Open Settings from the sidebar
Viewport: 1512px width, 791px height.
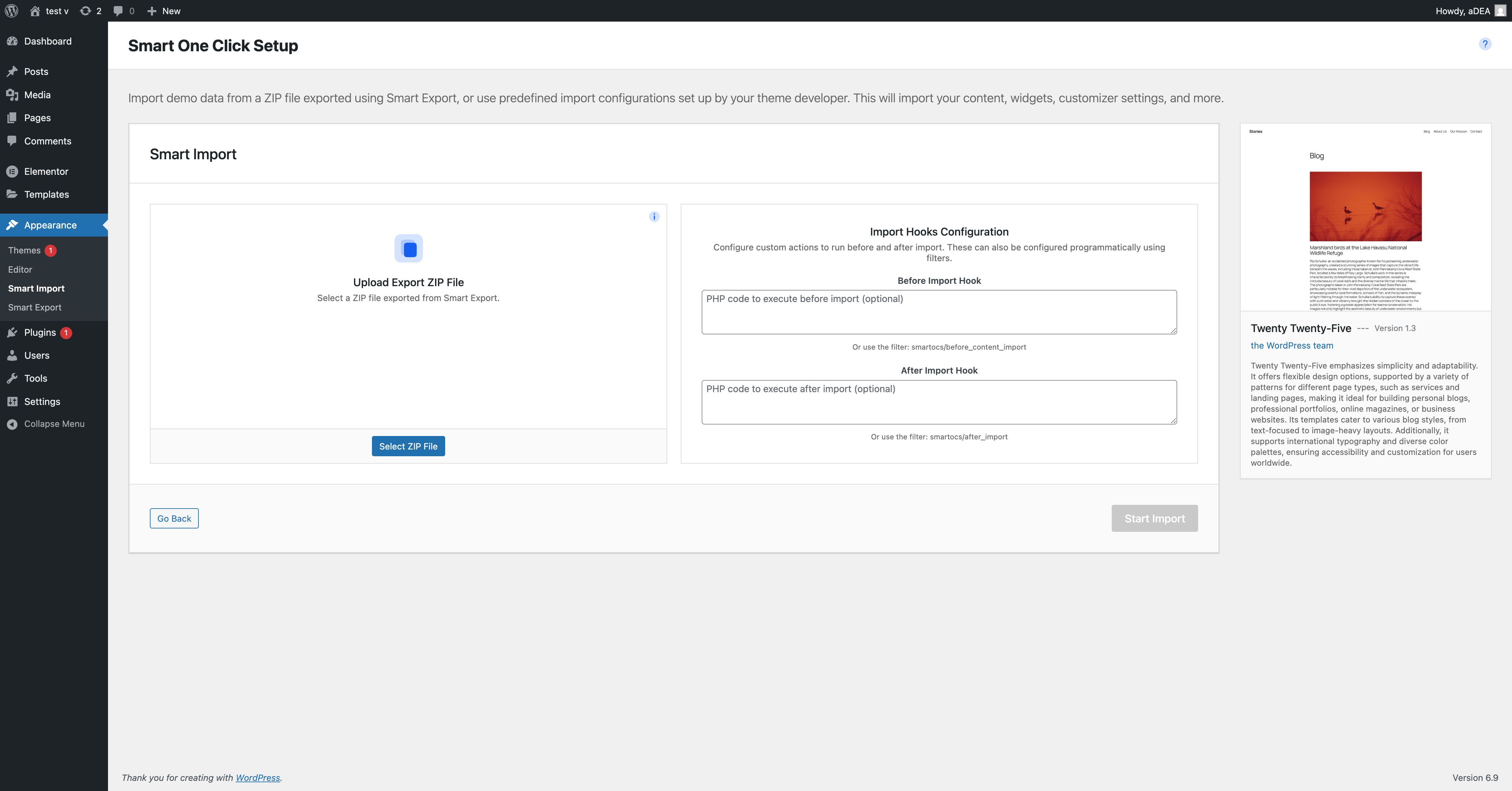[x=42, y=401]
